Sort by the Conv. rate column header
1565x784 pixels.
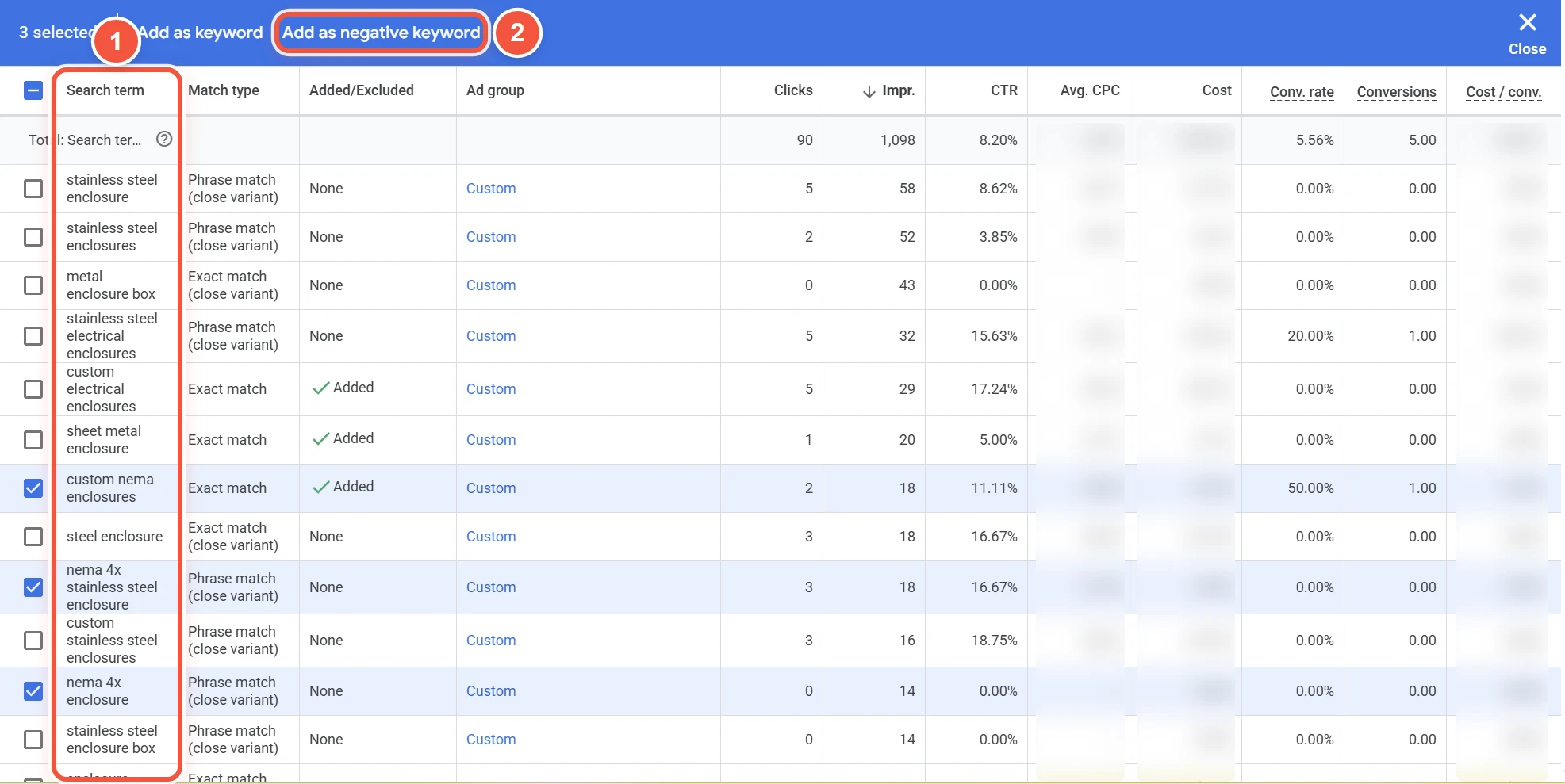point(1302,92)
